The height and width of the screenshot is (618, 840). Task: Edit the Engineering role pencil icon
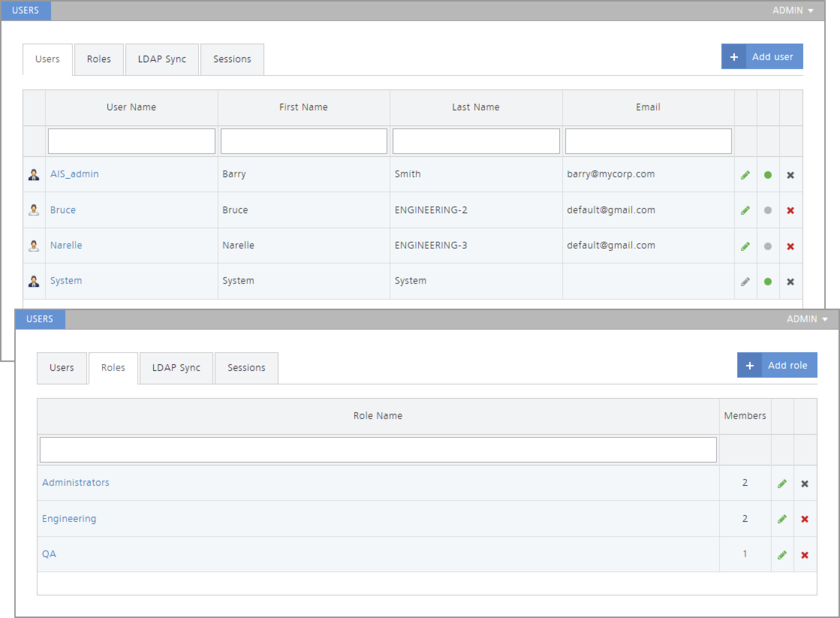[x=782, y=519]
